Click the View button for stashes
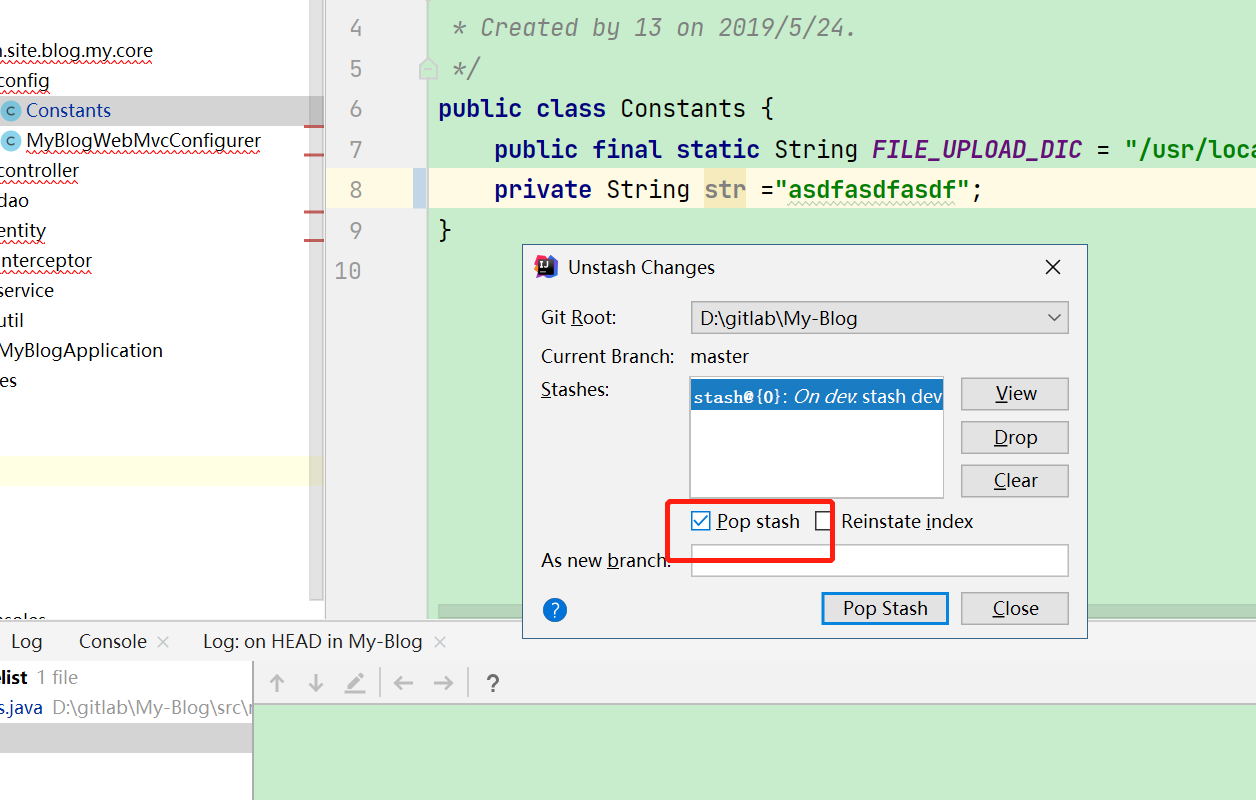This screenshot has width=1256, height=800. click(x=1014, y=394)
